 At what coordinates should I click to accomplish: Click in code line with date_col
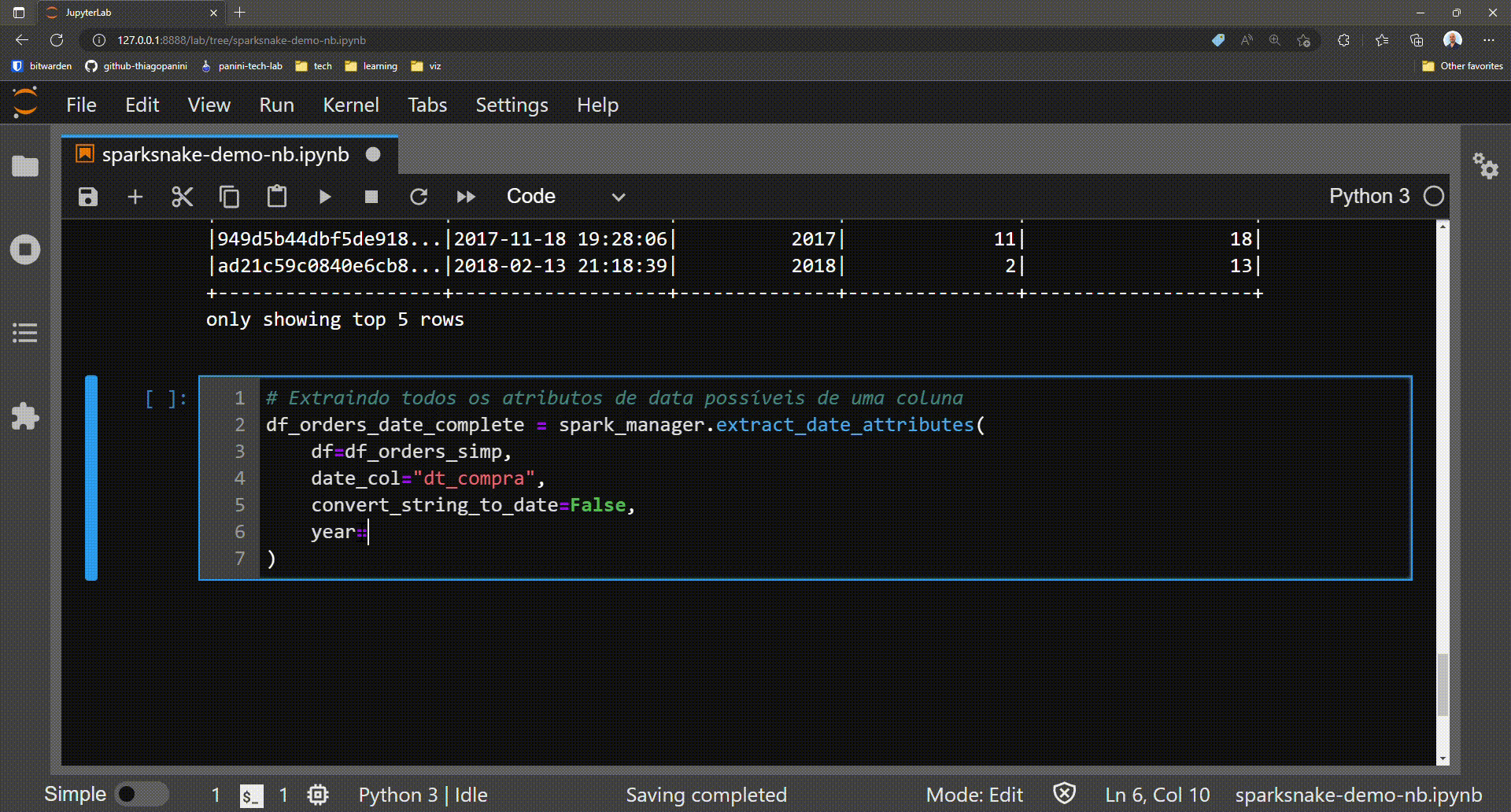pyautogui.click(x=427, y=478)
